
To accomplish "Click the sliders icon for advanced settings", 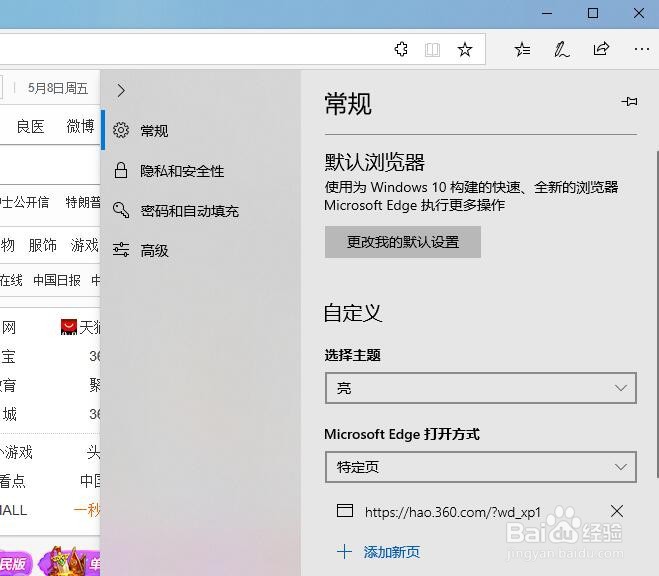I will tap(121, 250).
